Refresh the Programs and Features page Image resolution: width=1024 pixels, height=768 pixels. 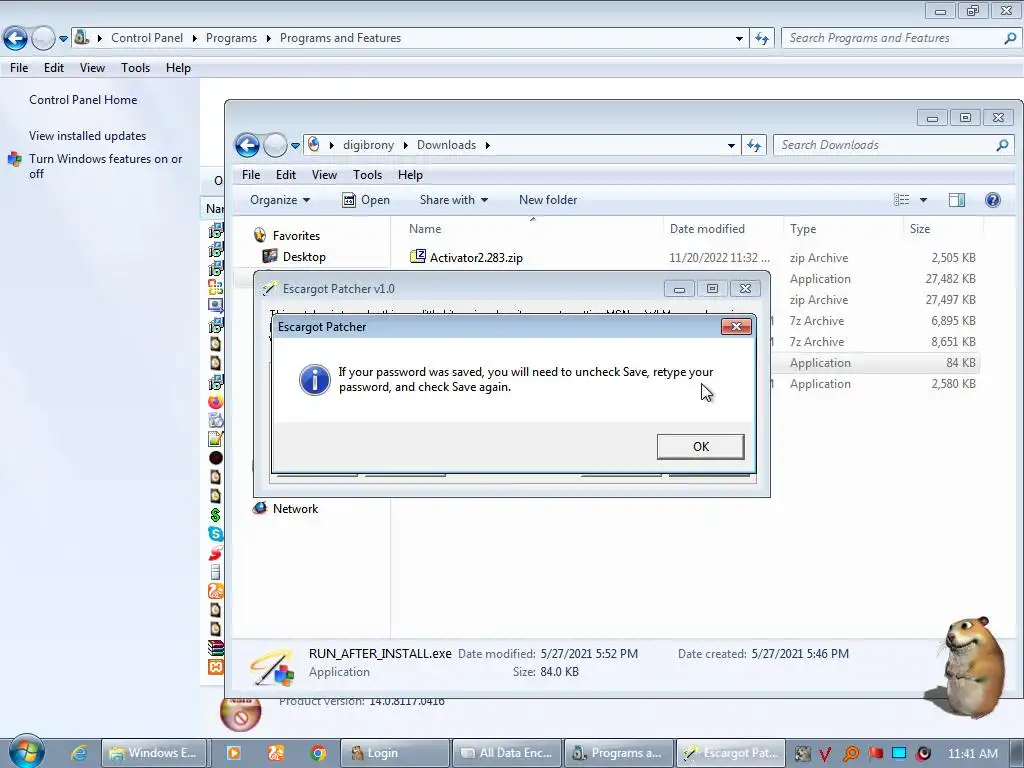tap(762, 39)
